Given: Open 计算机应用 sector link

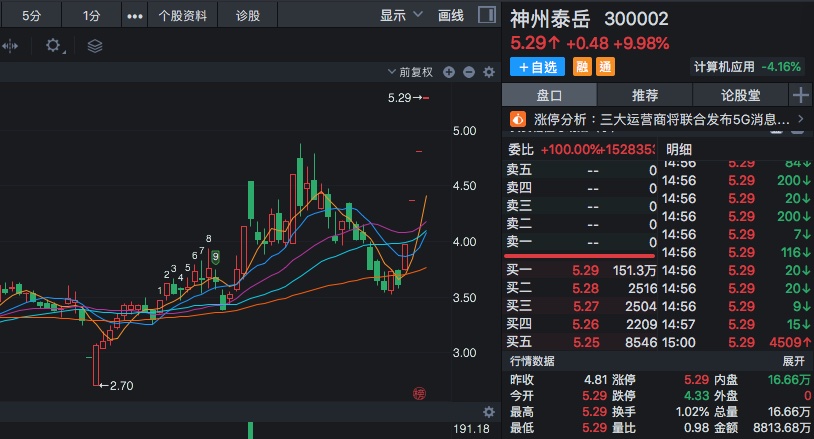Looking at the screenshot, I should (x=724, y=66).
